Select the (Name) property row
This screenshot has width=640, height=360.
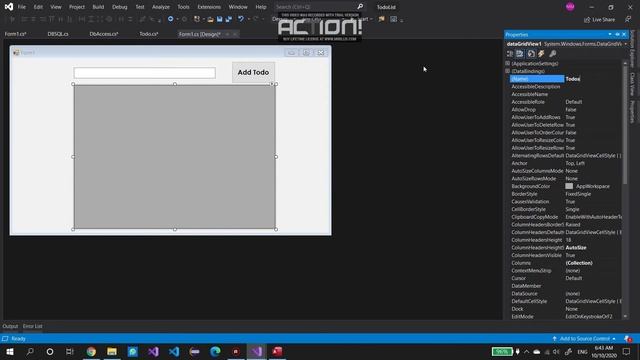(x=565, y=79)
